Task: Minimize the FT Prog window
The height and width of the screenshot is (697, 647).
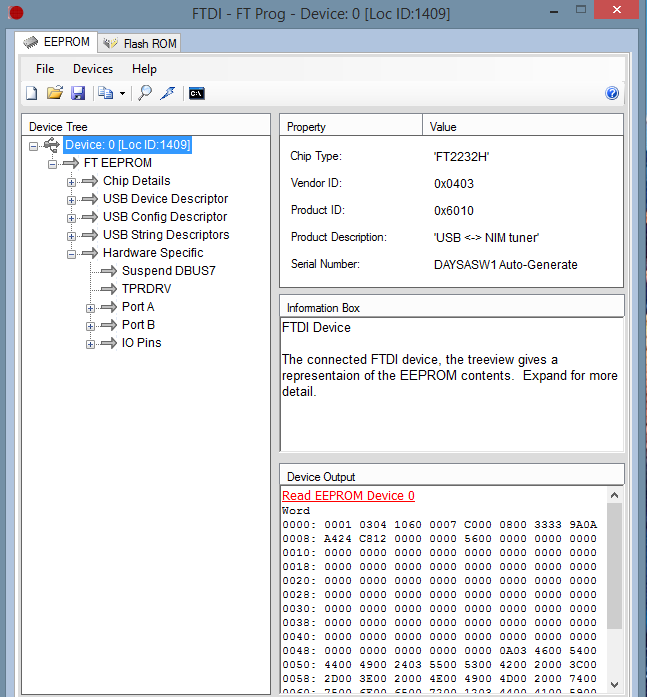Action: tap(554, 12)
